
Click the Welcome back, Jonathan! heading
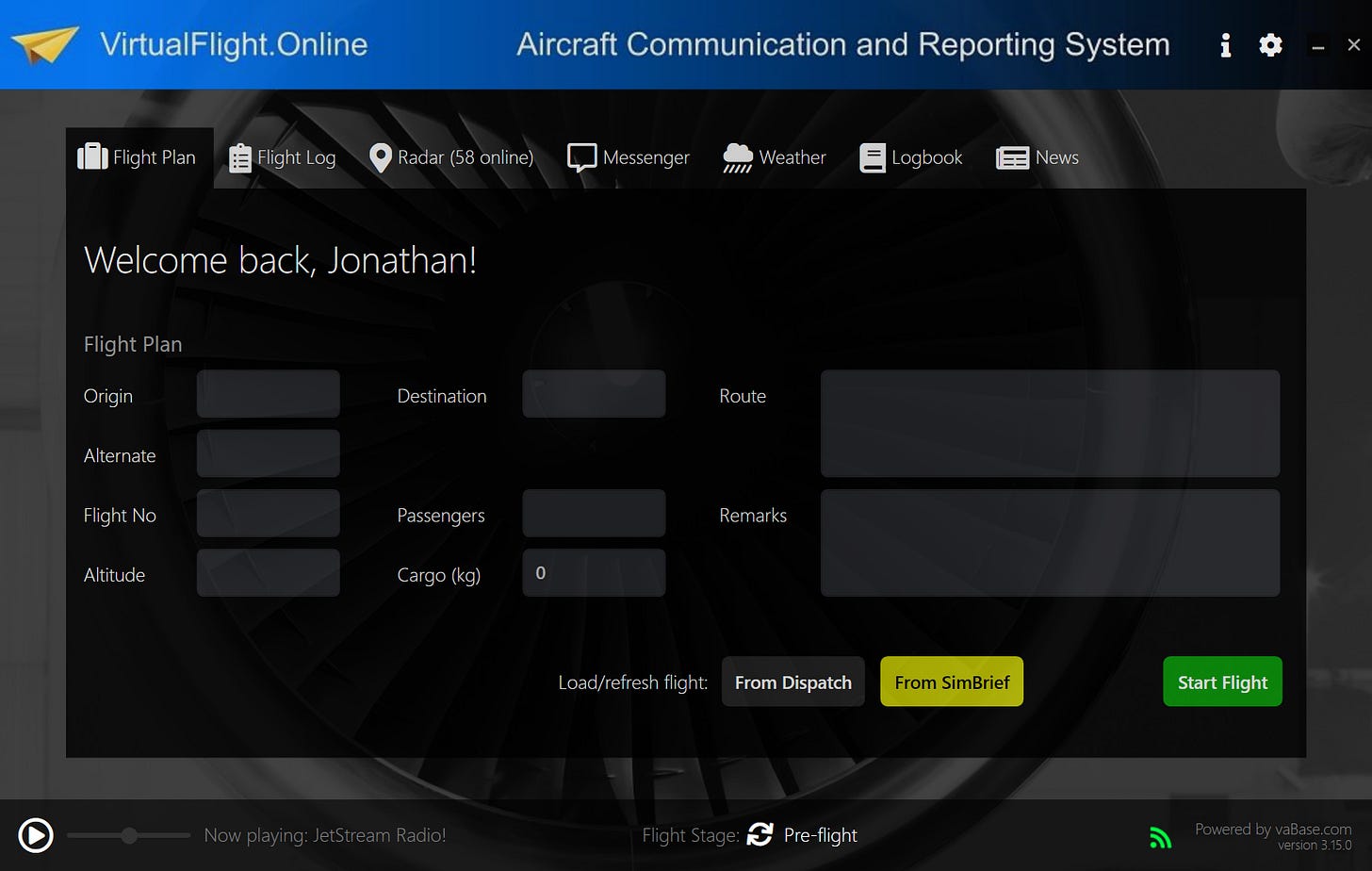pyautogui.click(x=281, y=260)
